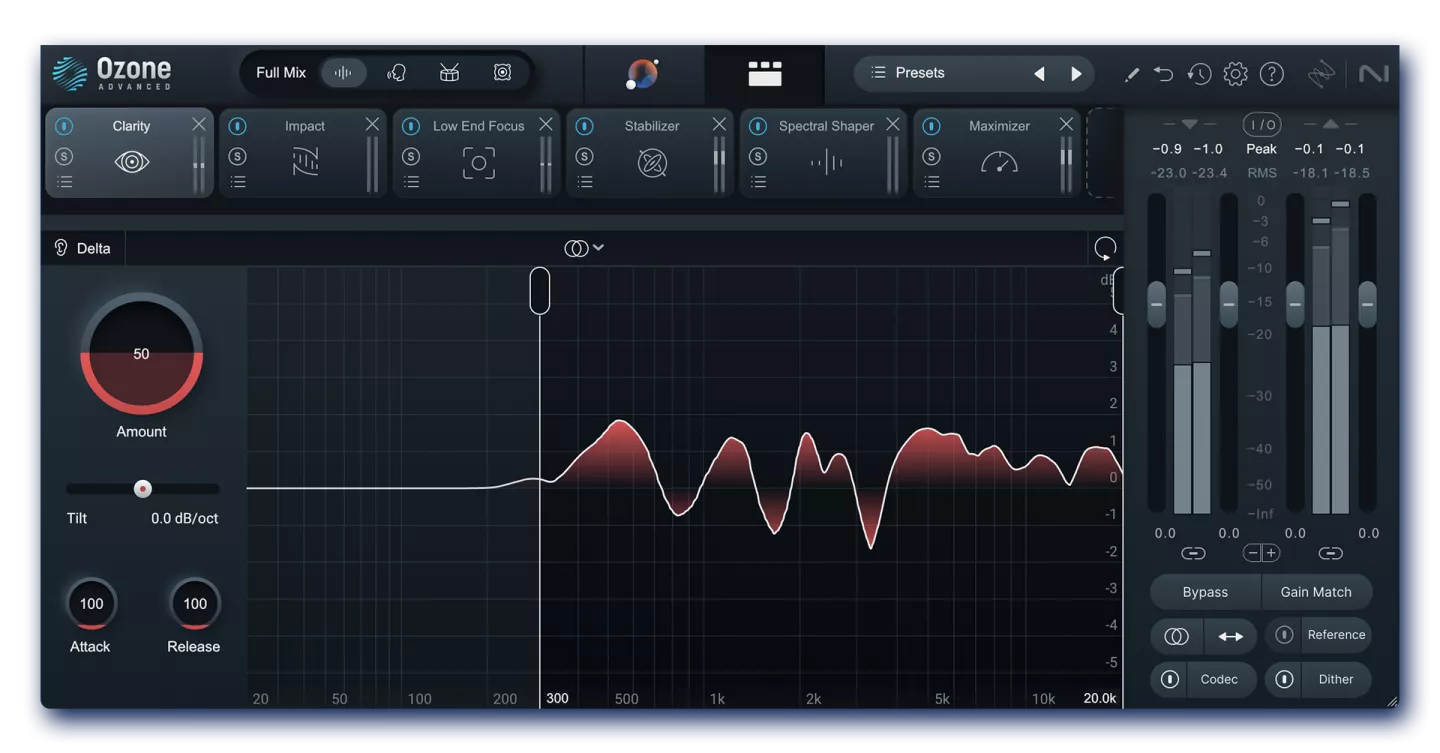This screenshot has width=1440, height=753.
Task: Expand the stereo mode chevron dropdown
Action: (x=598, y=248)
